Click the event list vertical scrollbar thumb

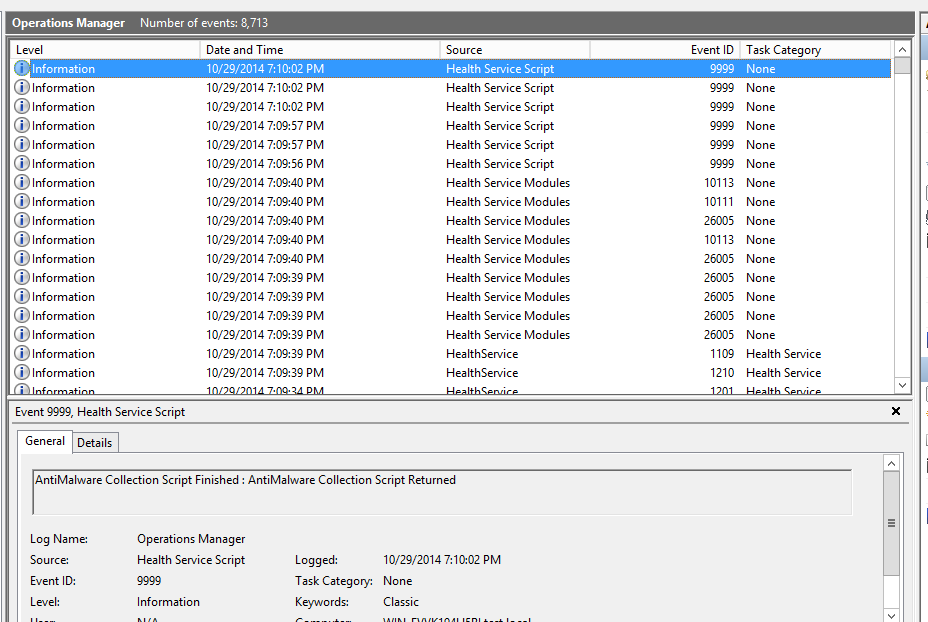[902, 66]
